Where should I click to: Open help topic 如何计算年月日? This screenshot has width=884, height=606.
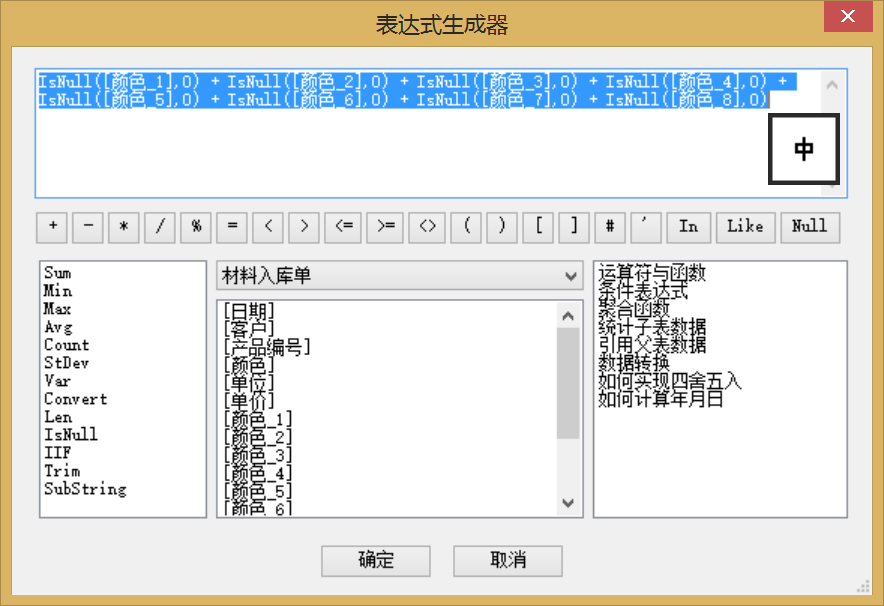pyautogui.click(x=661, y=399)
